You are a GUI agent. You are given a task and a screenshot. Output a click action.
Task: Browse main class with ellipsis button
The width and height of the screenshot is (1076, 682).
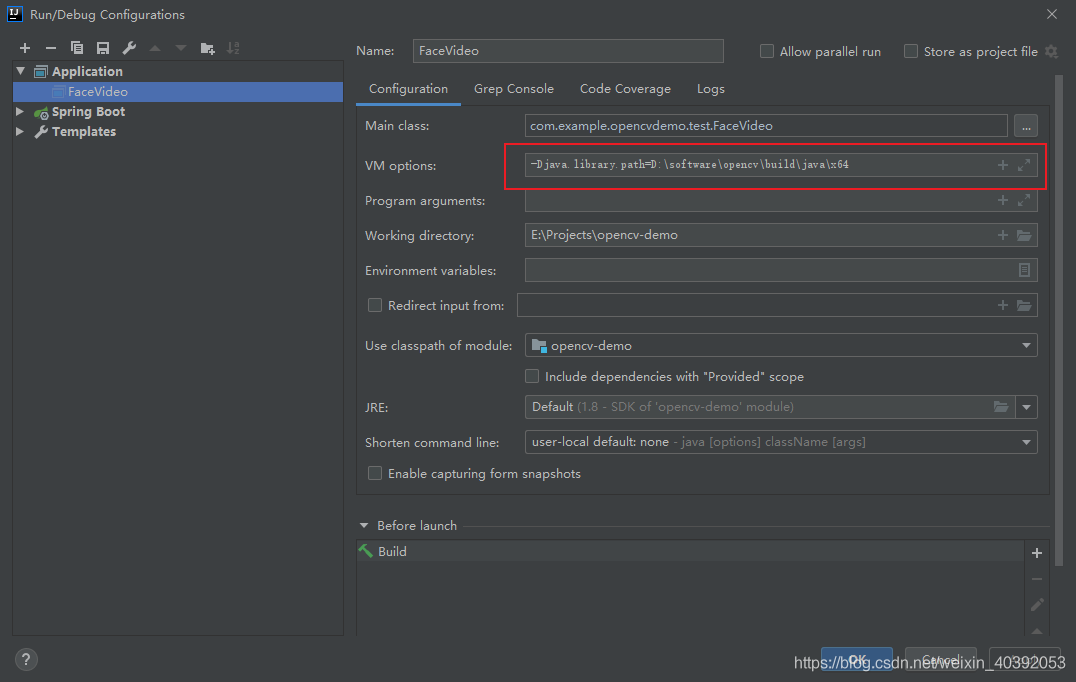coord(1025,126)
